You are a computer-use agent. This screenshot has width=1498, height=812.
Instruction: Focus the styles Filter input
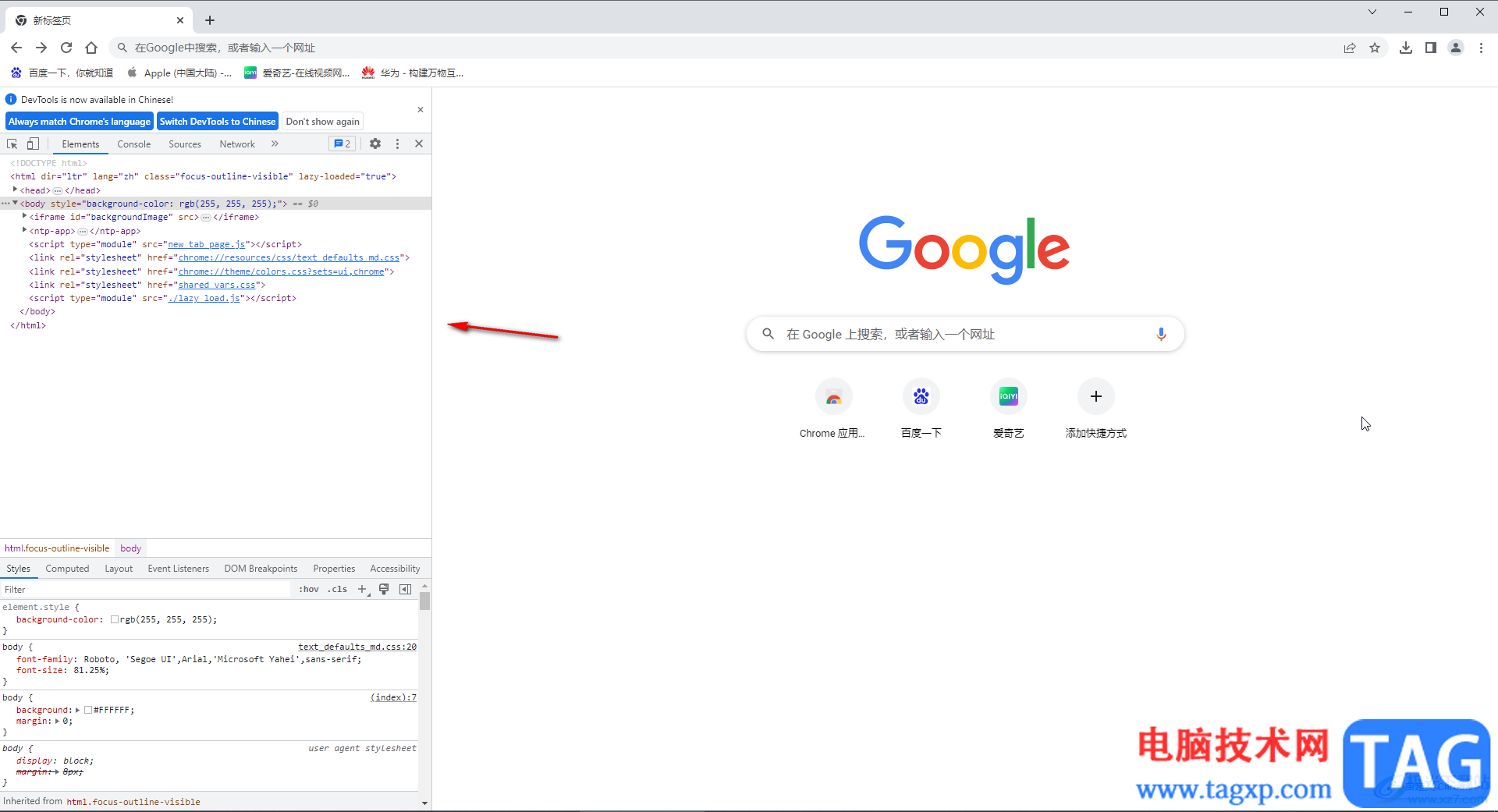coord(146,589)
